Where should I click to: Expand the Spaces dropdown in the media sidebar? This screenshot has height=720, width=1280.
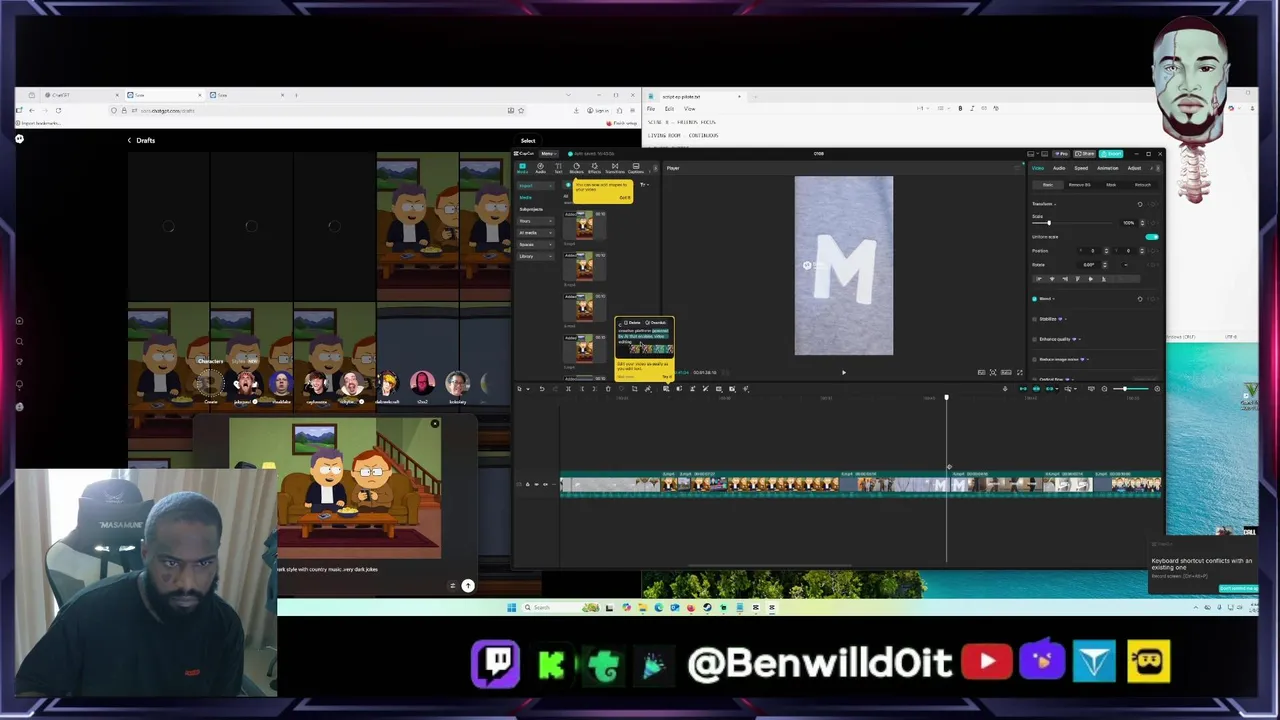[536, 244]
